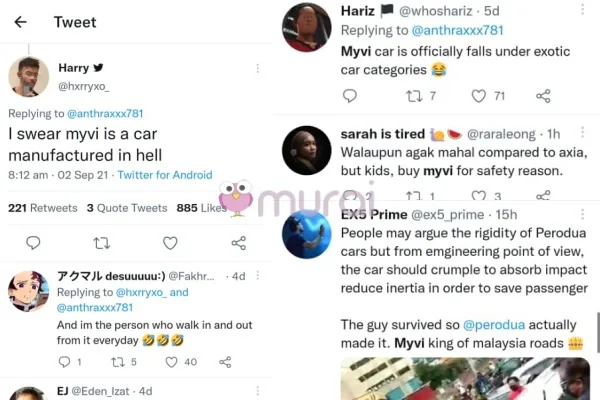Screen dimensions: 600x400
Task: Share Hariz's tweet via share icon
Action: point(543,96)
